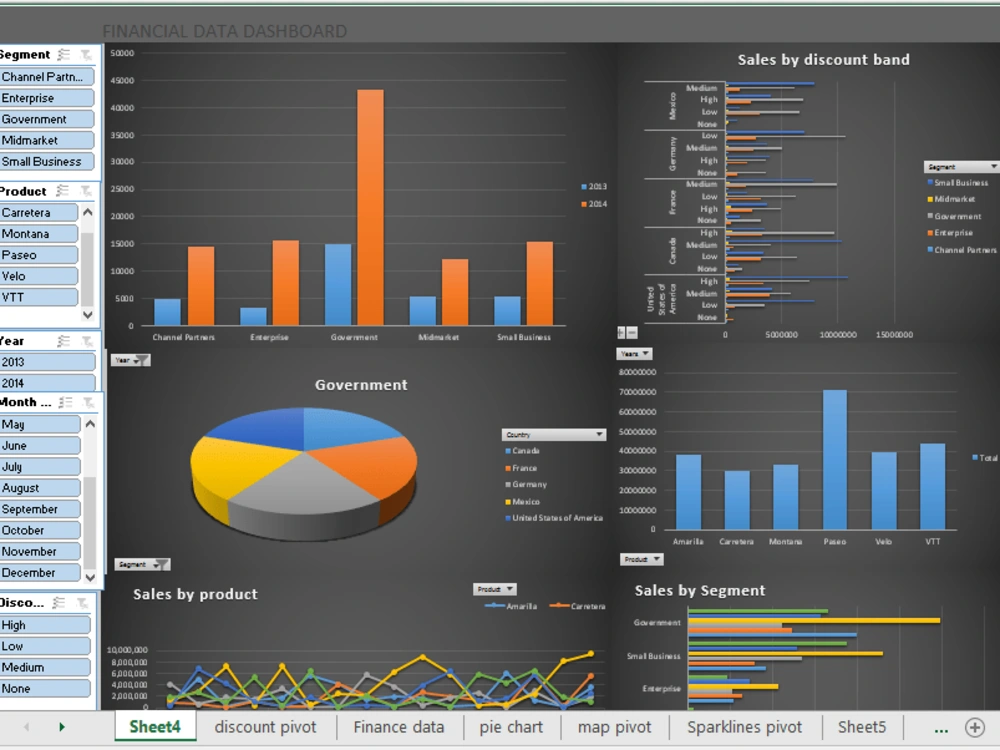Toggle multi-select in the Product slicer

(62, 191)
